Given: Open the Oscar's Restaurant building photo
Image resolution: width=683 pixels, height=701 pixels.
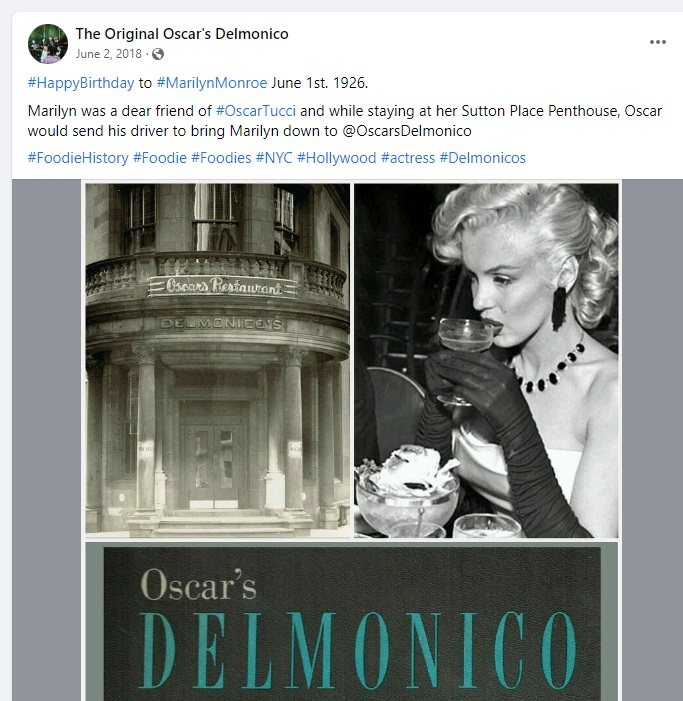Looking at the screenshot, I should click(x=218, y=360).
